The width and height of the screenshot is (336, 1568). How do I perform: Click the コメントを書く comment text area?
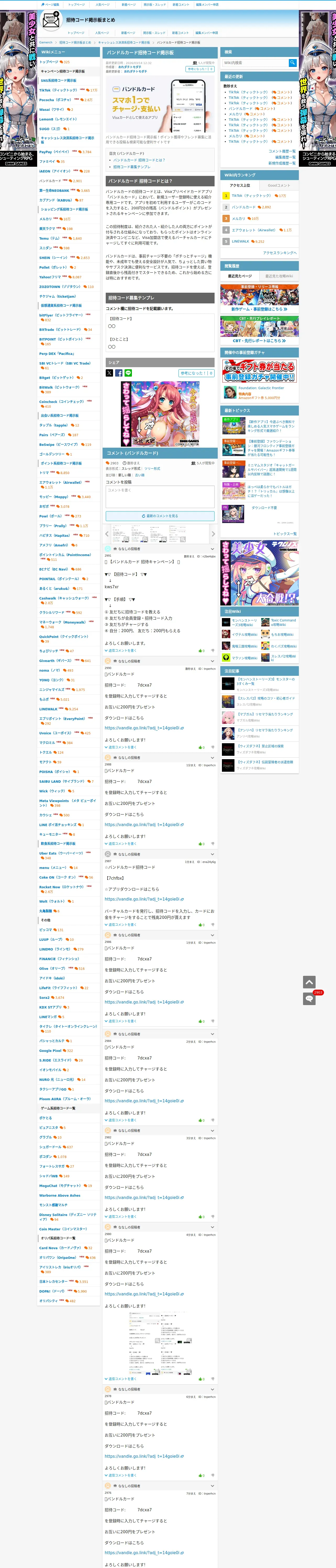160,497
